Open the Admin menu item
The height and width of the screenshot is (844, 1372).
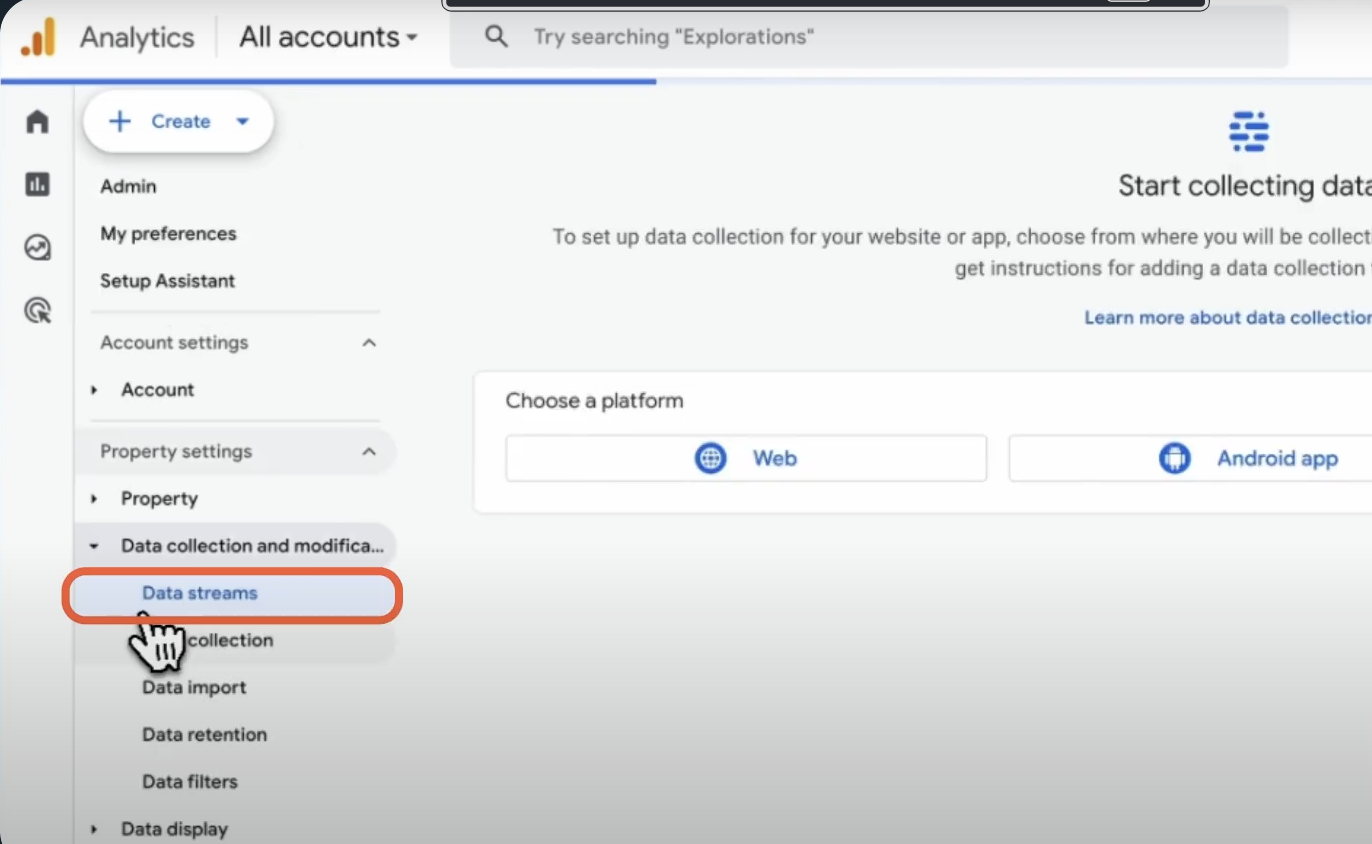coord(128,186)
